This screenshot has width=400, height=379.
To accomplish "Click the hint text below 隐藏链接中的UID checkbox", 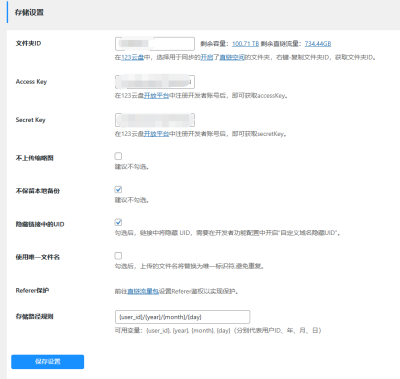I will coord(228,233).
